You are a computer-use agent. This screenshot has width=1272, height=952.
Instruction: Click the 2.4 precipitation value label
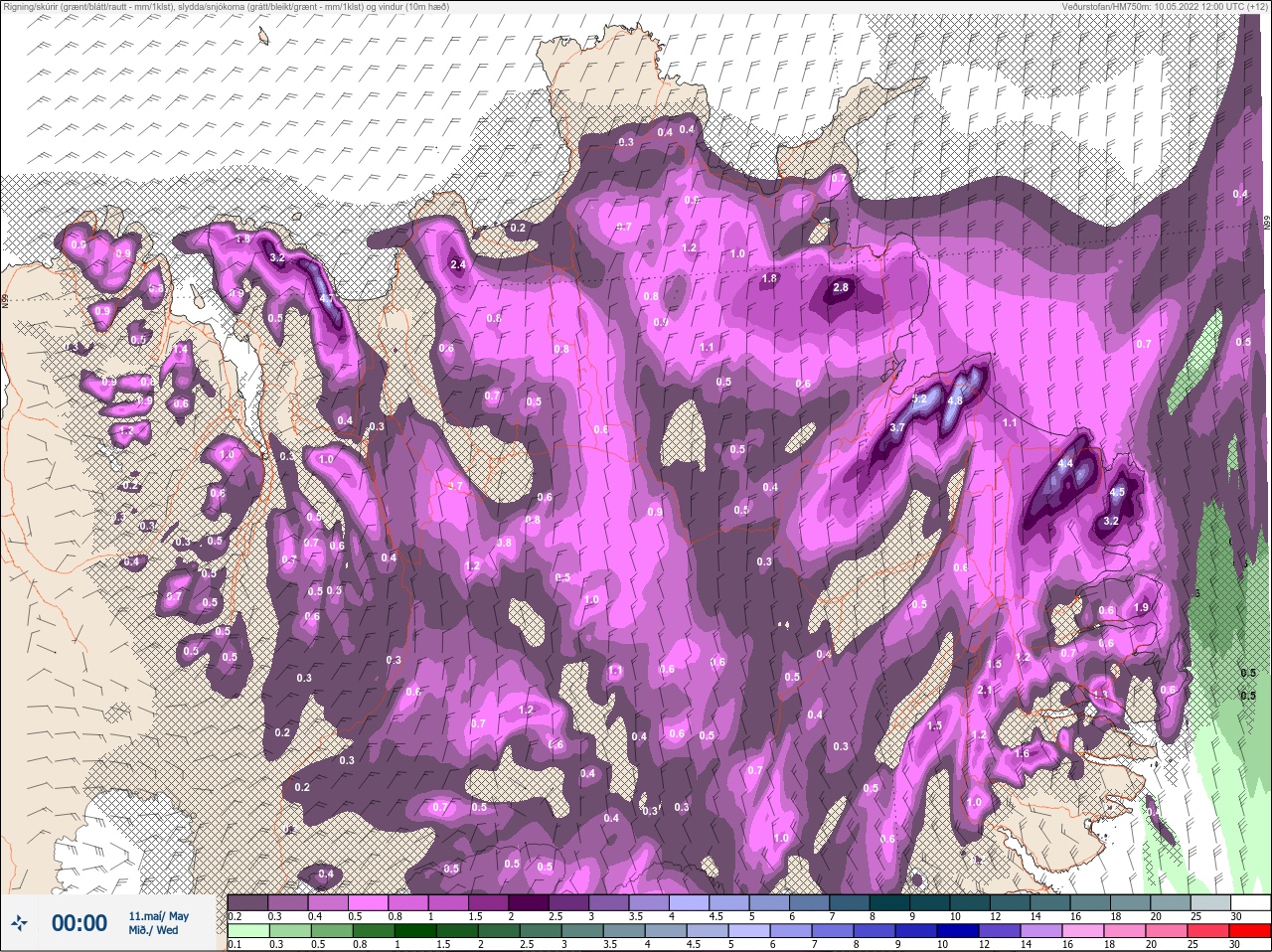(x=458, y=264)
